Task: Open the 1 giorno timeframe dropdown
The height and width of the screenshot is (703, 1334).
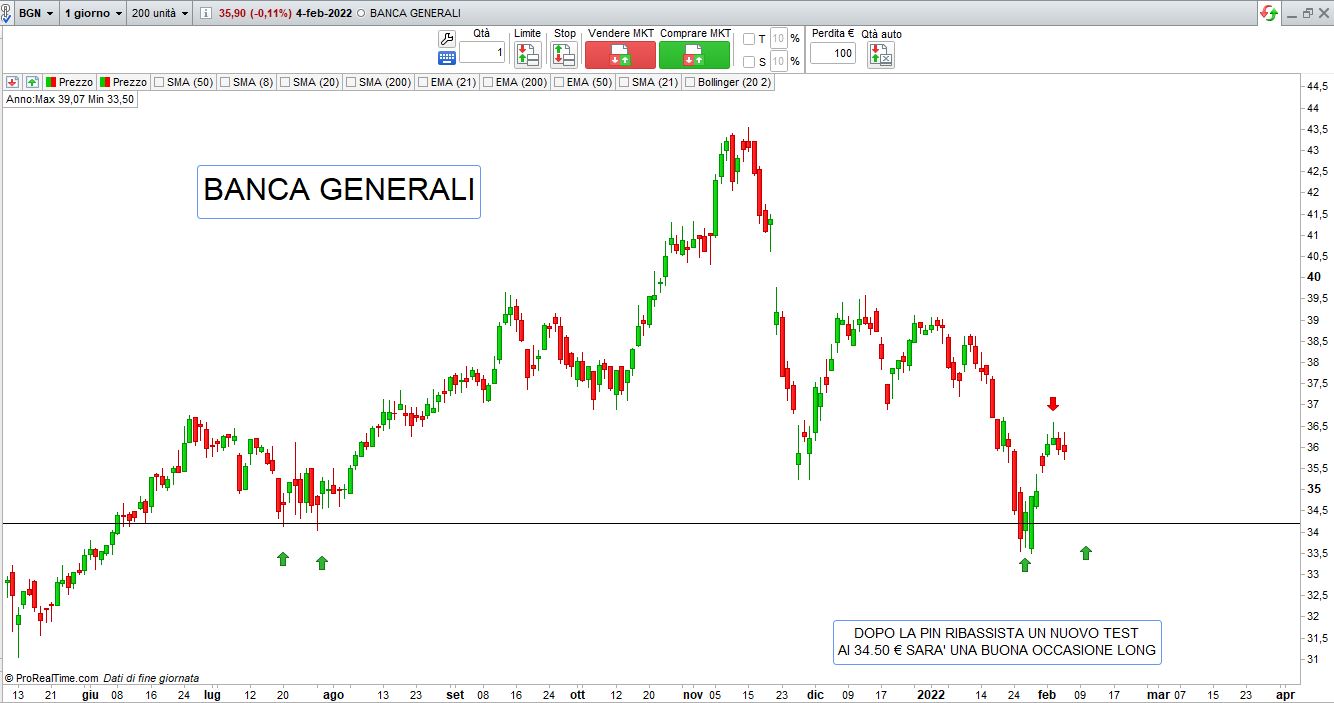Action: tap(93, 13)
